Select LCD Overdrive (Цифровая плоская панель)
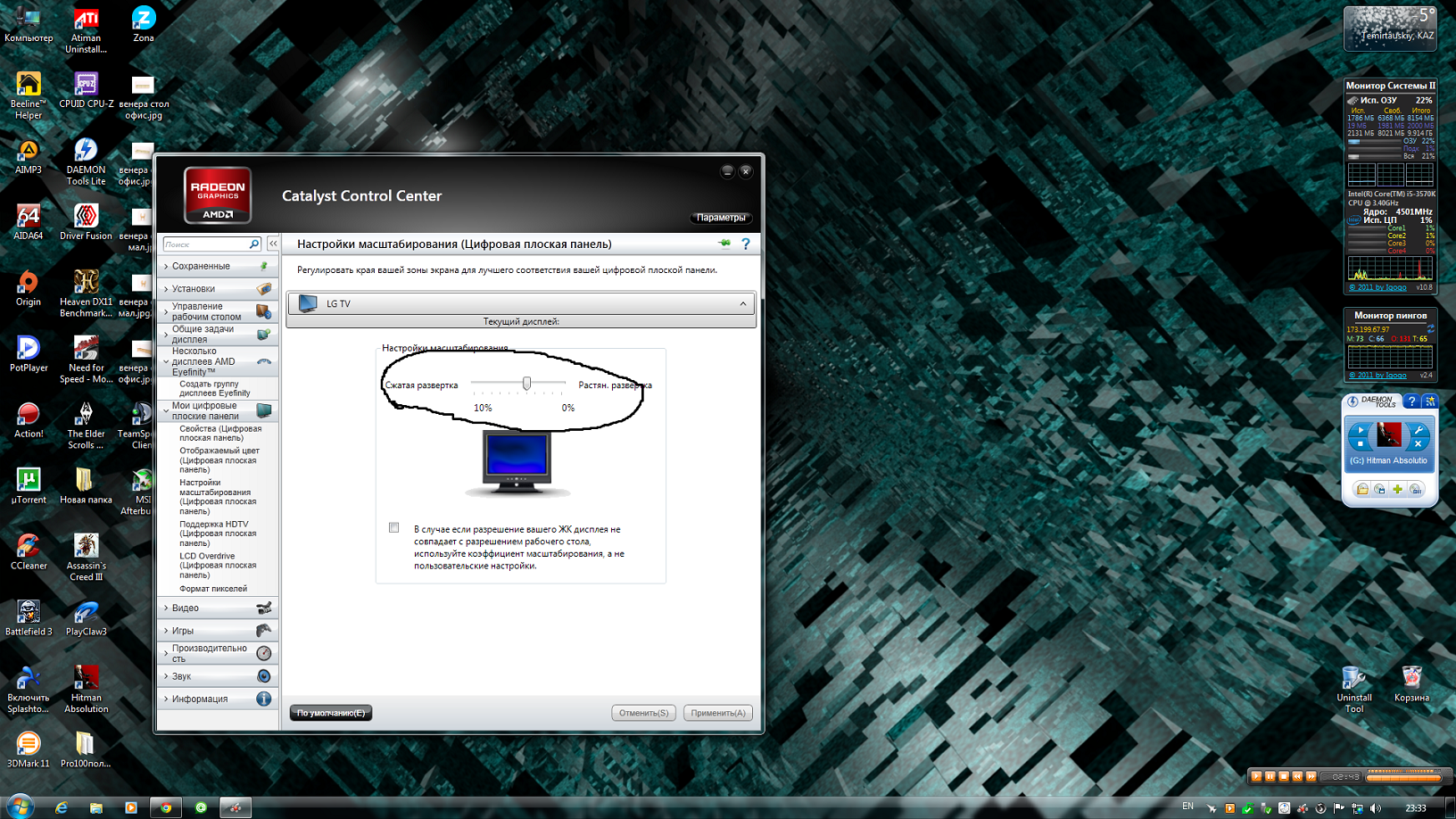Viewport: 1456px width, 819px height. click(x=218, y=566)
